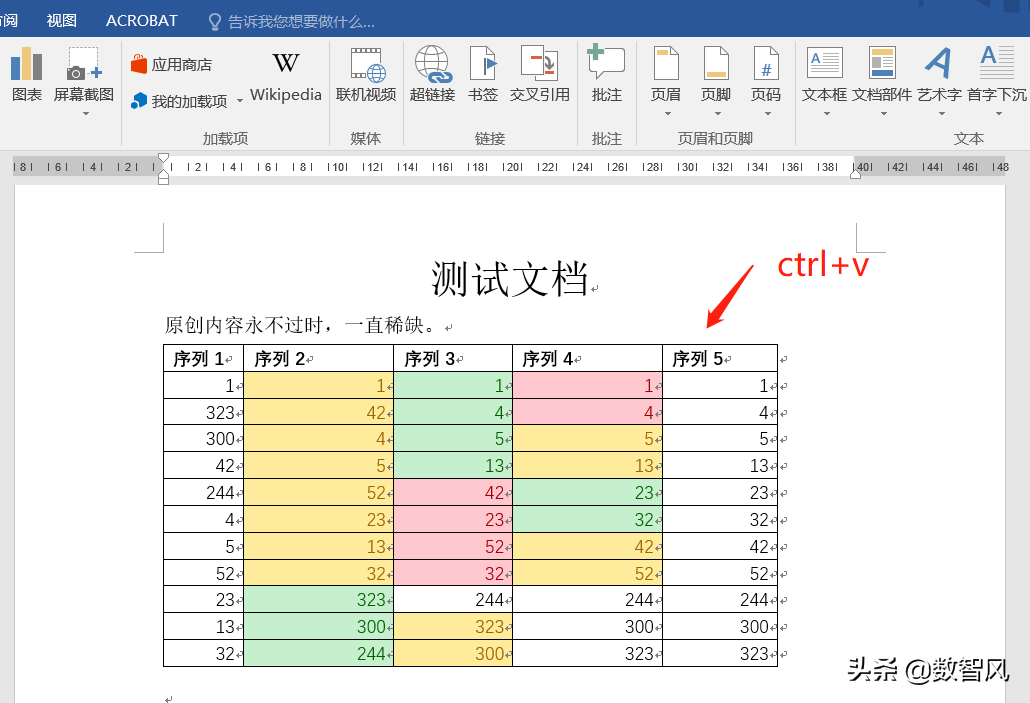The image size is (1030, 703).
Task: Insert the Wikipedia add-in
Action: pos(285,75)
